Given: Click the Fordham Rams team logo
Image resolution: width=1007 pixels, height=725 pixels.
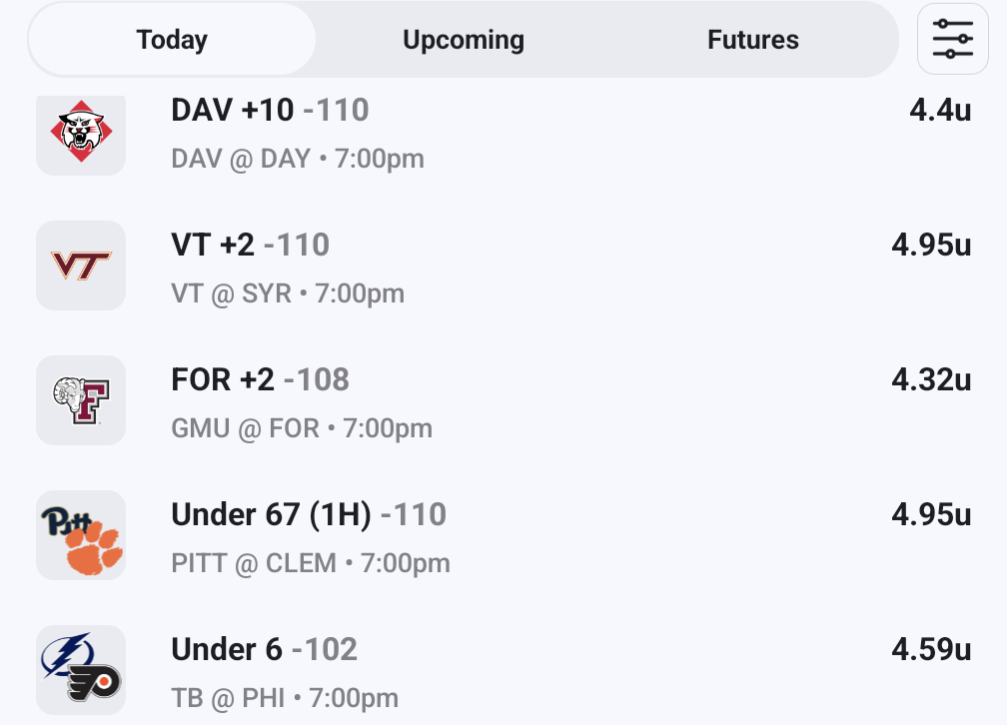Looking at the screenshot, I should [81, 400].
